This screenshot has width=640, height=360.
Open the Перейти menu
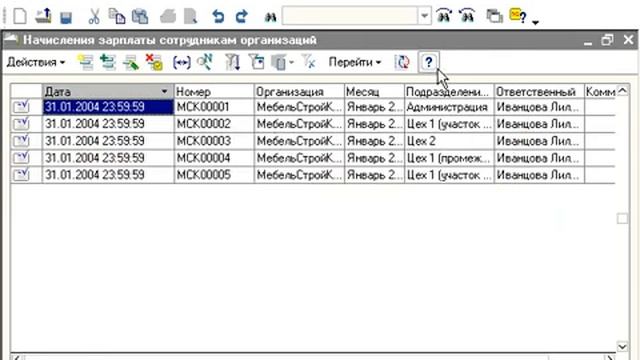click(355, 62)
